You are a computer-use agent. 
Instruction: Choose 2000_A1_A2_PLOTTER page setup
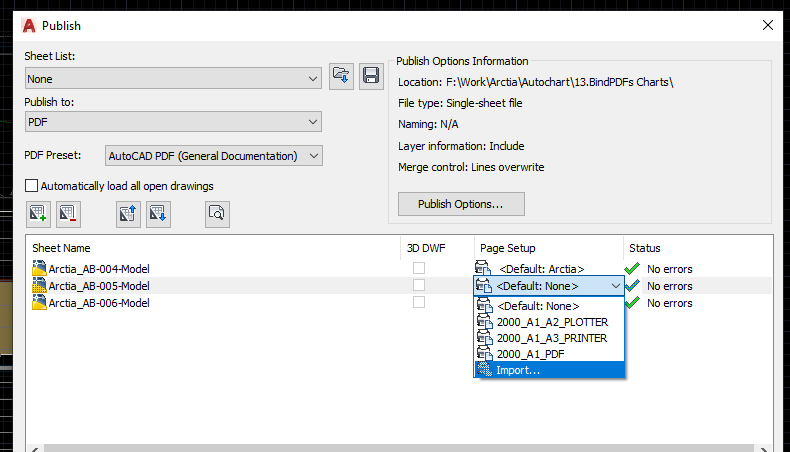[x=551, y=322]
